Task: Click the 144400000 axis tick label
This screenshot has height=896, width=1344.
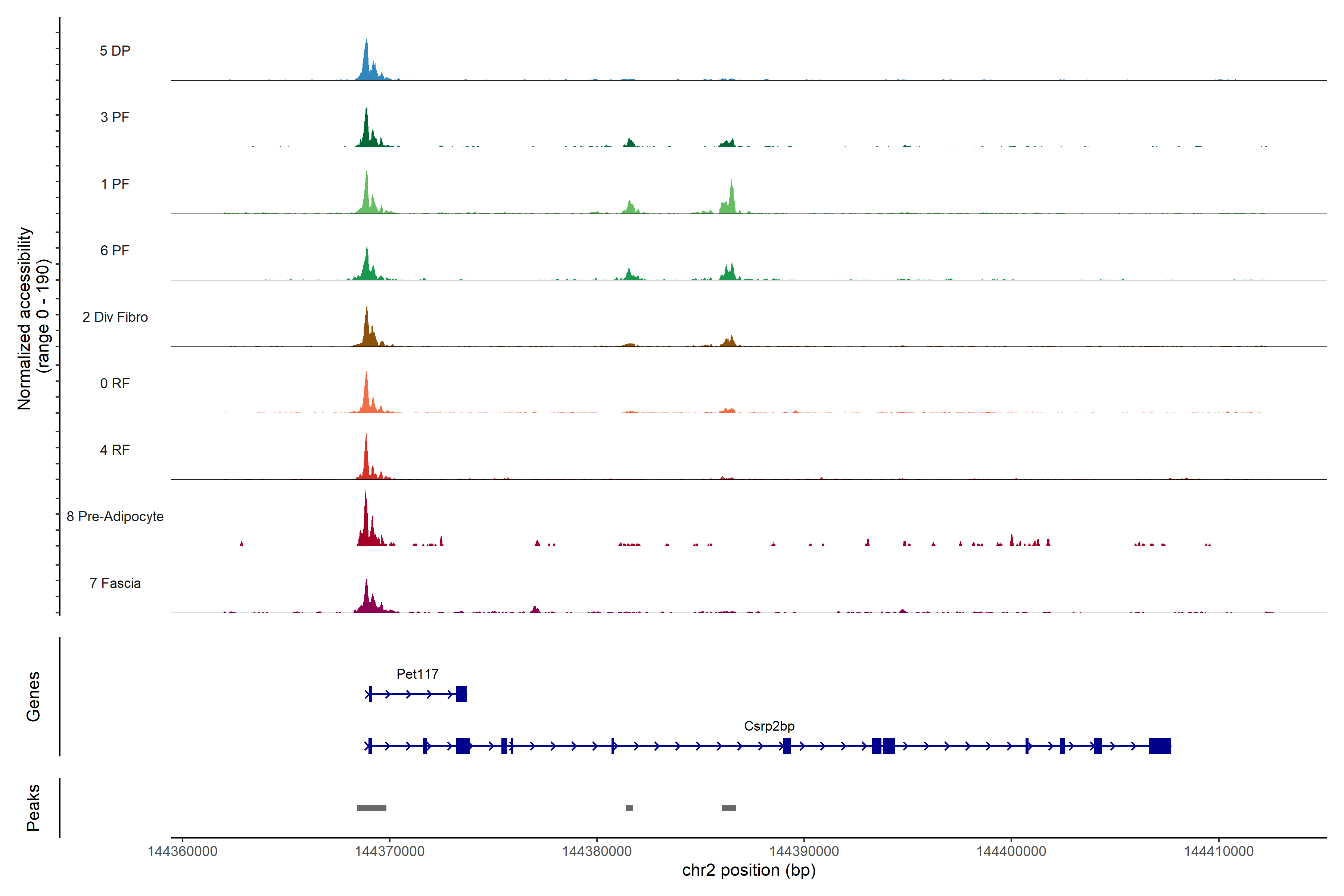Action: [1011, 851]
